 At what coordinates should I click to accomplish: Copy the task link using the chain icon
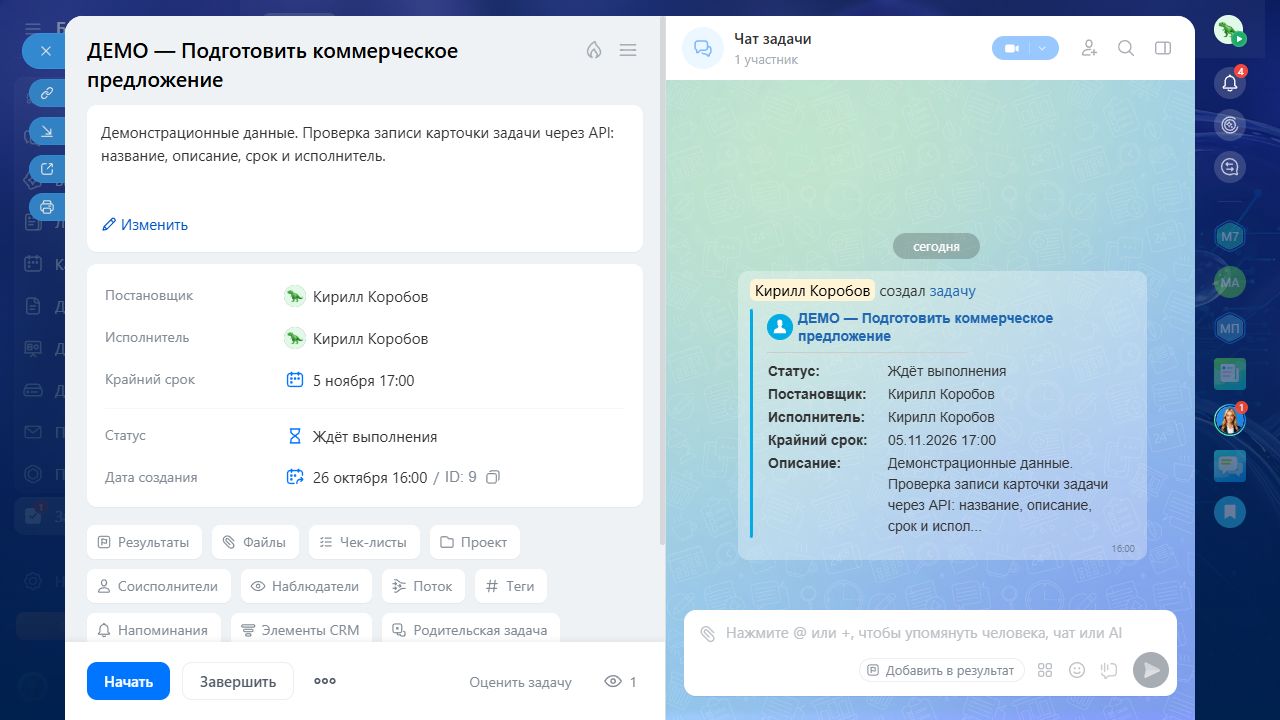(x=46, y=93)
